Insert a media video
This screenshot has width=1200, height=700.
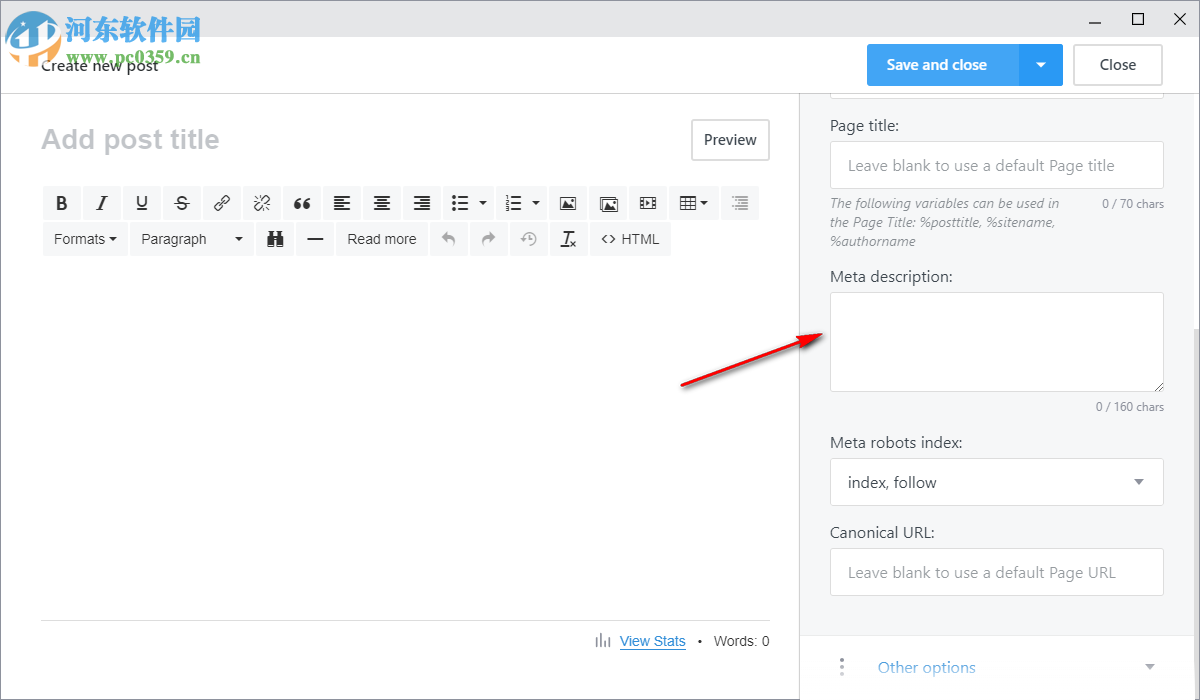648,203
